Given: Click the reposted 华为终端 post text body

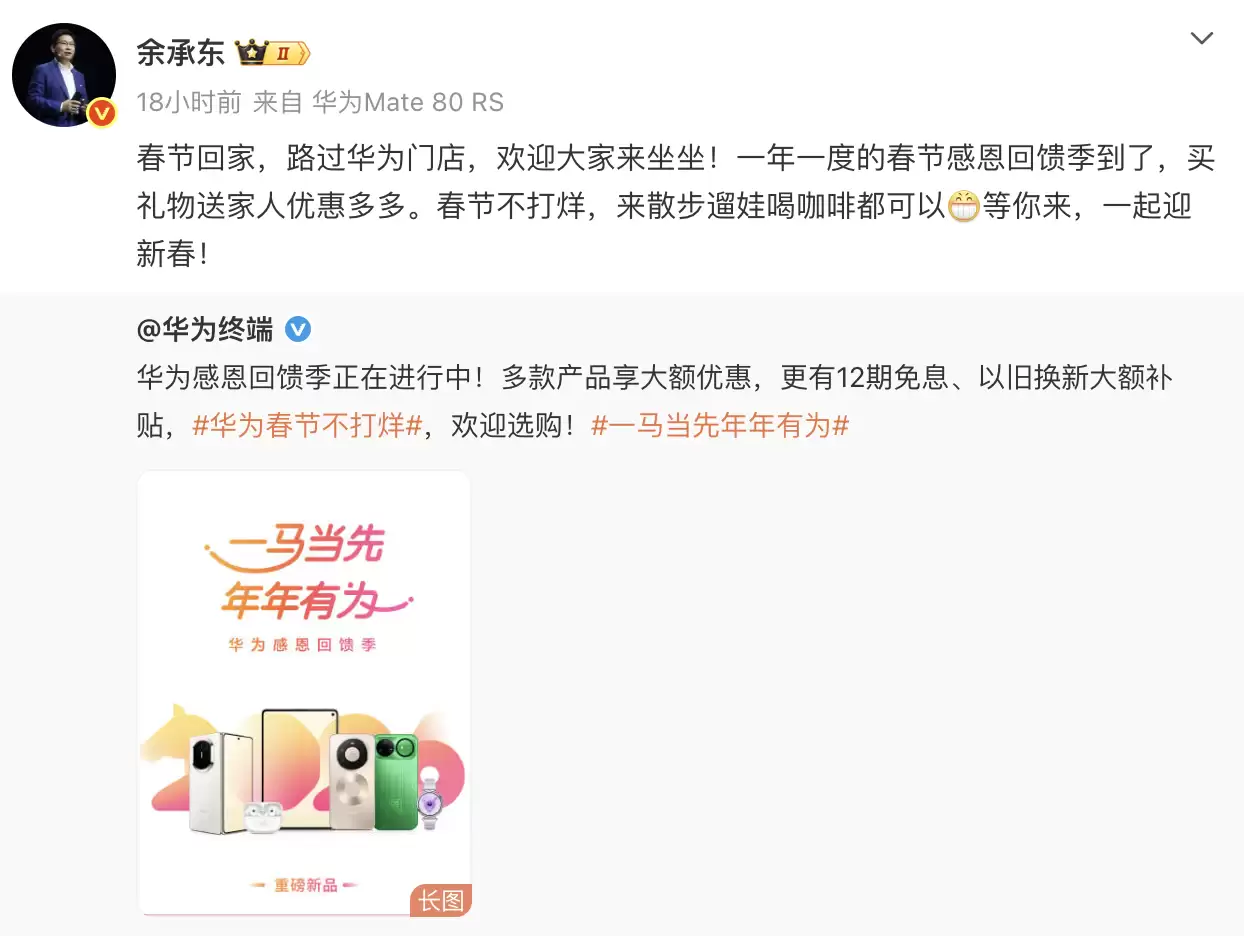Looking at the screenshot, I should [x=655, y=401].
